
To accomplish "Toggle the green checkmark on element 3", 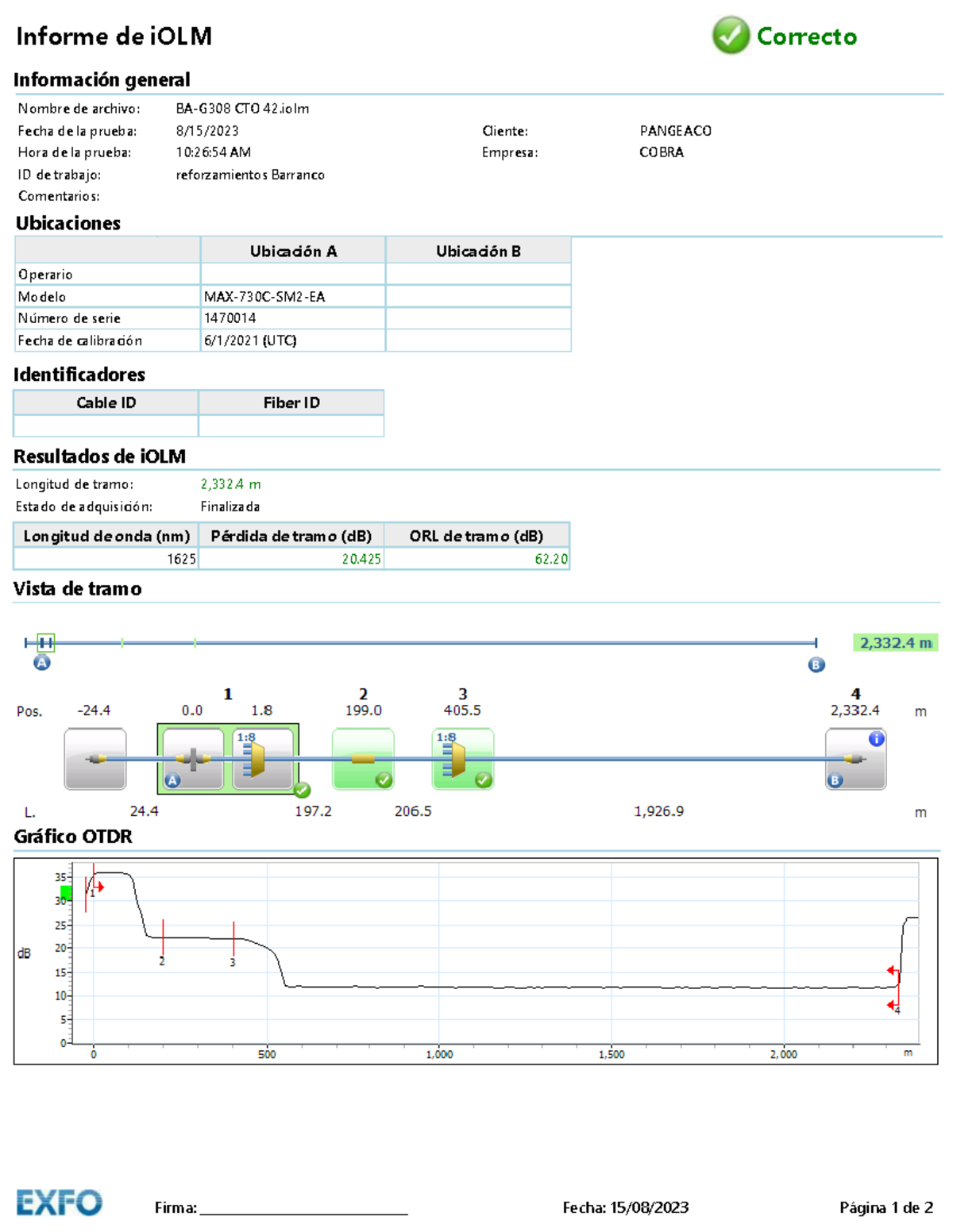I will pos(482,780).
